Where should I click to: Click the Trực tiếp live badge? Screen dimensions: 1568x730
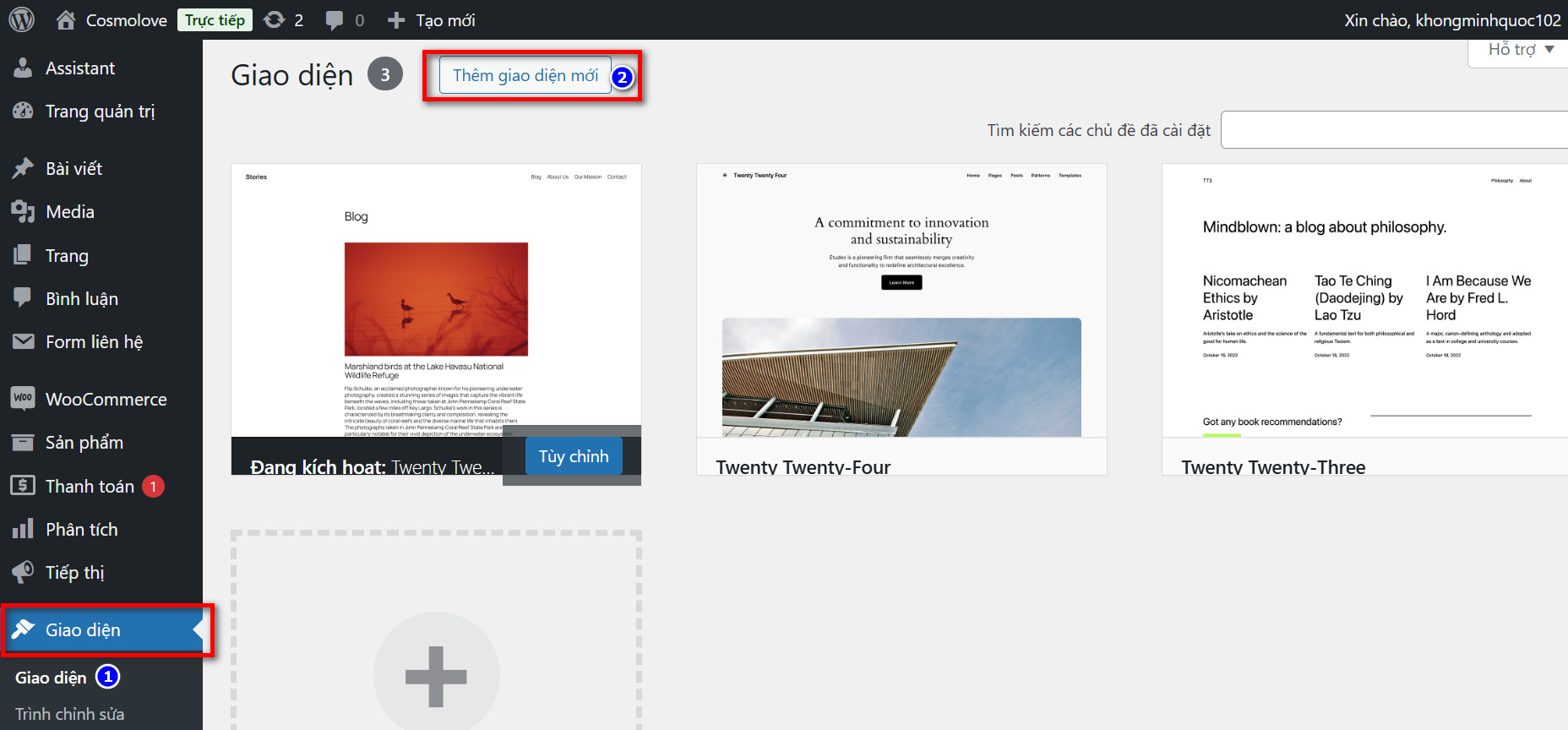[215, 19]
